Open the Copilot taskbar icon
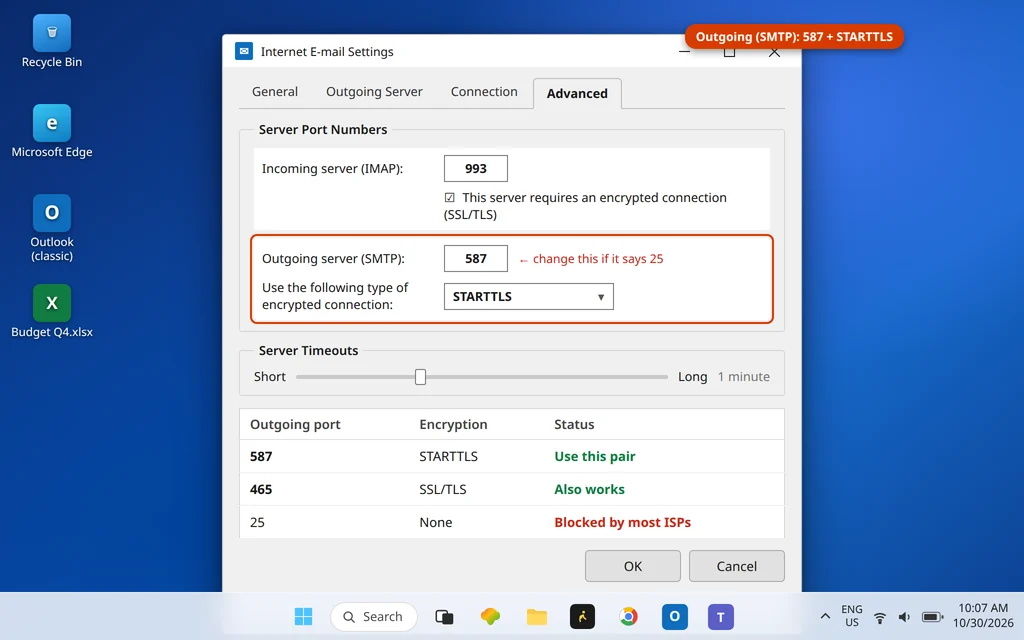1024x640 pixels. (x=490, y=616)
